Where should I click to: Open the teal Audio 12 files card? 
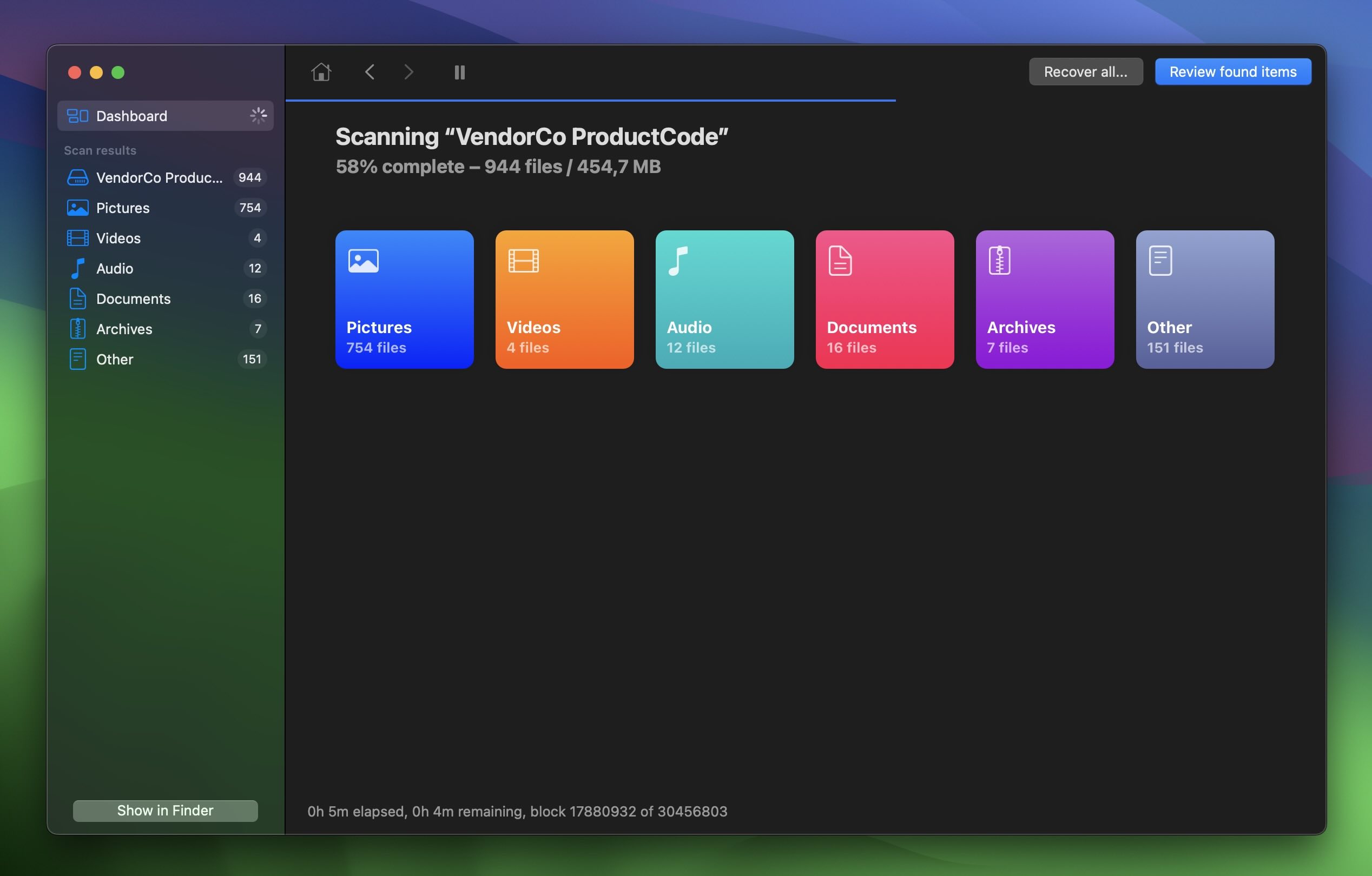[x=725, y=300]
